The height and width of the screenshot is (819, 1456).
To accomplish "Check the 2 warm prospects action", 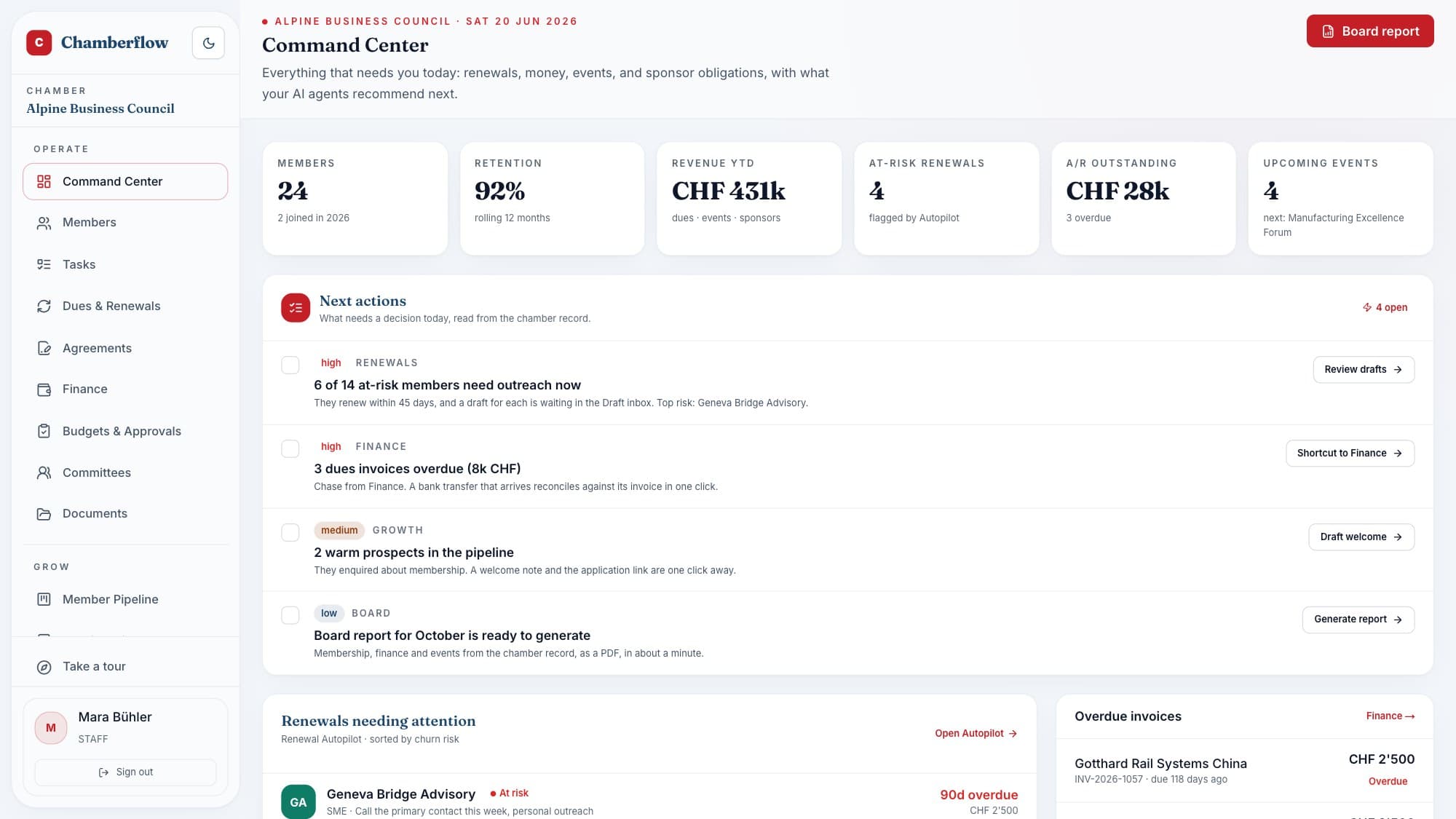I will (290, 532).
